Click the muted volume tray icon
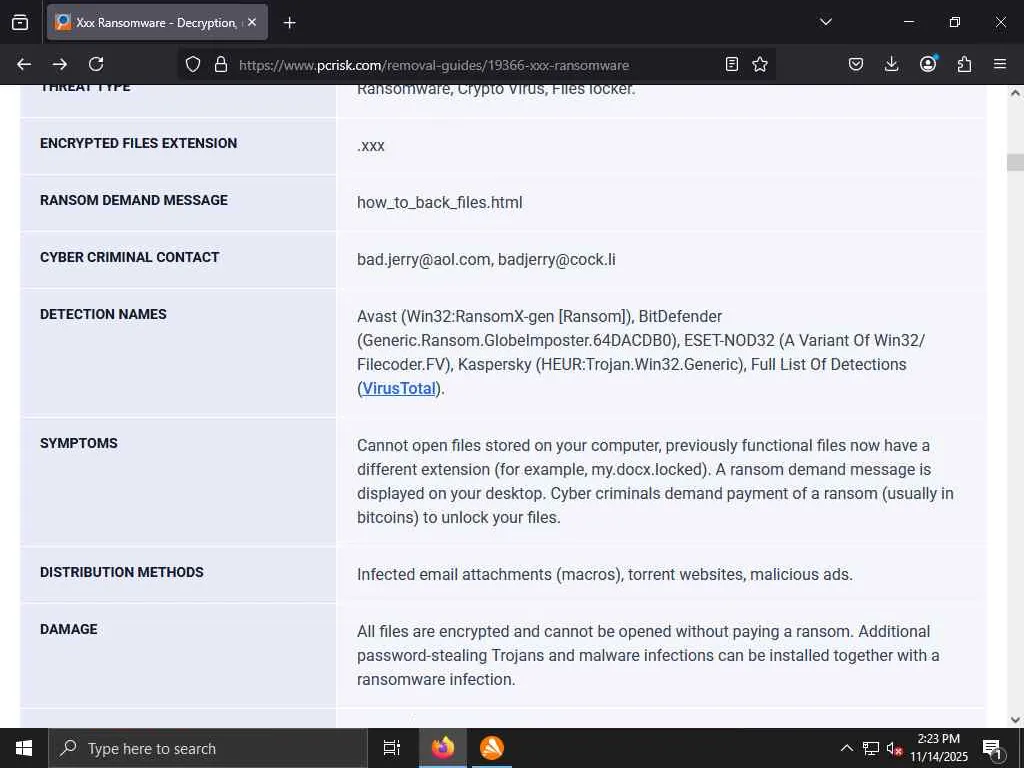 pos(894,748)
